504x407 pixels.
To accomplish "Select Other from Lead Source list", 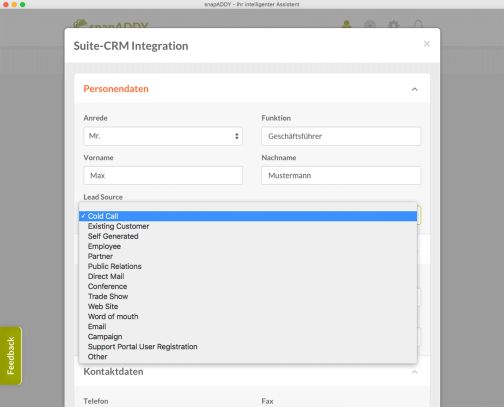I will pos(248,357).
